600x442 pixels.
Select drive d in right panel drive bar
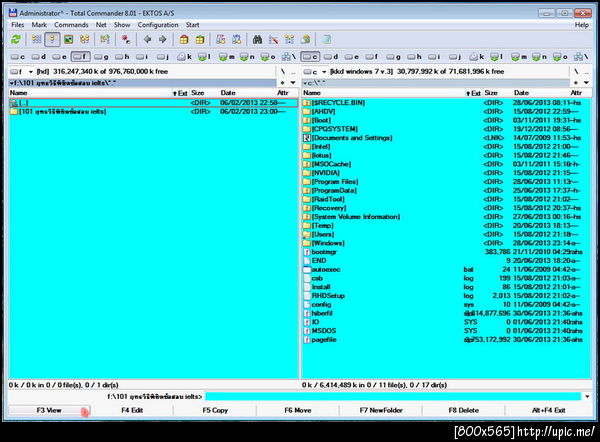pyautogui.click(x=331, y=57)
